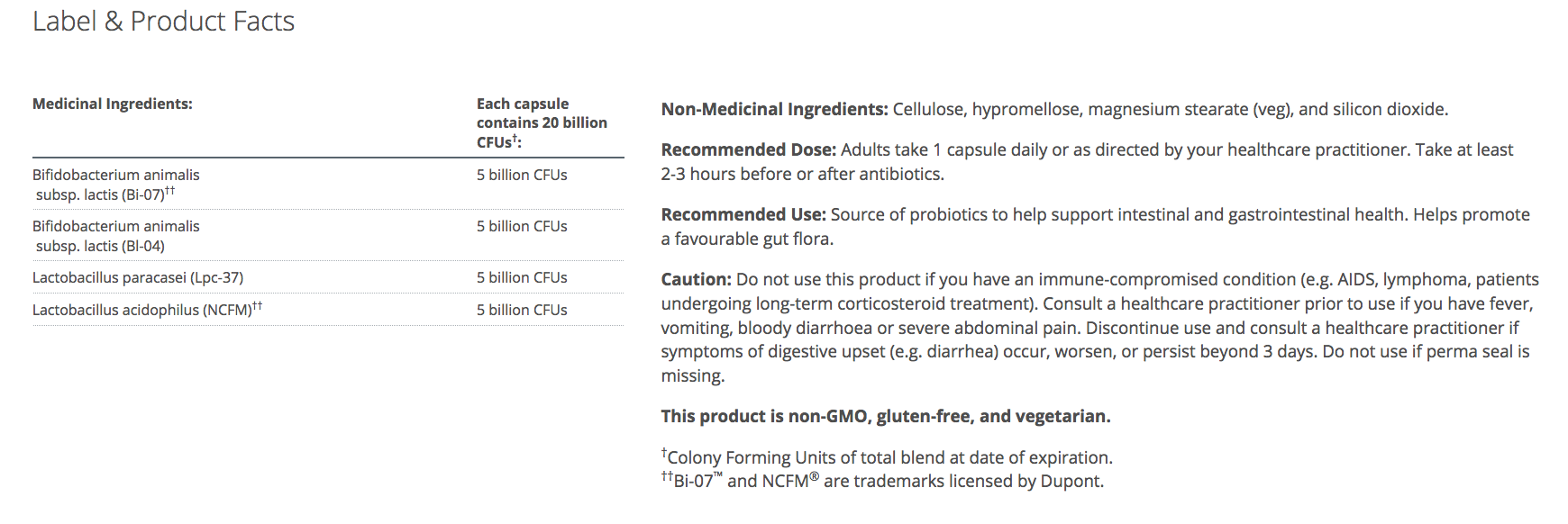Click the CFU amount for Lactobacillus acidophilus

click(522, 311)
